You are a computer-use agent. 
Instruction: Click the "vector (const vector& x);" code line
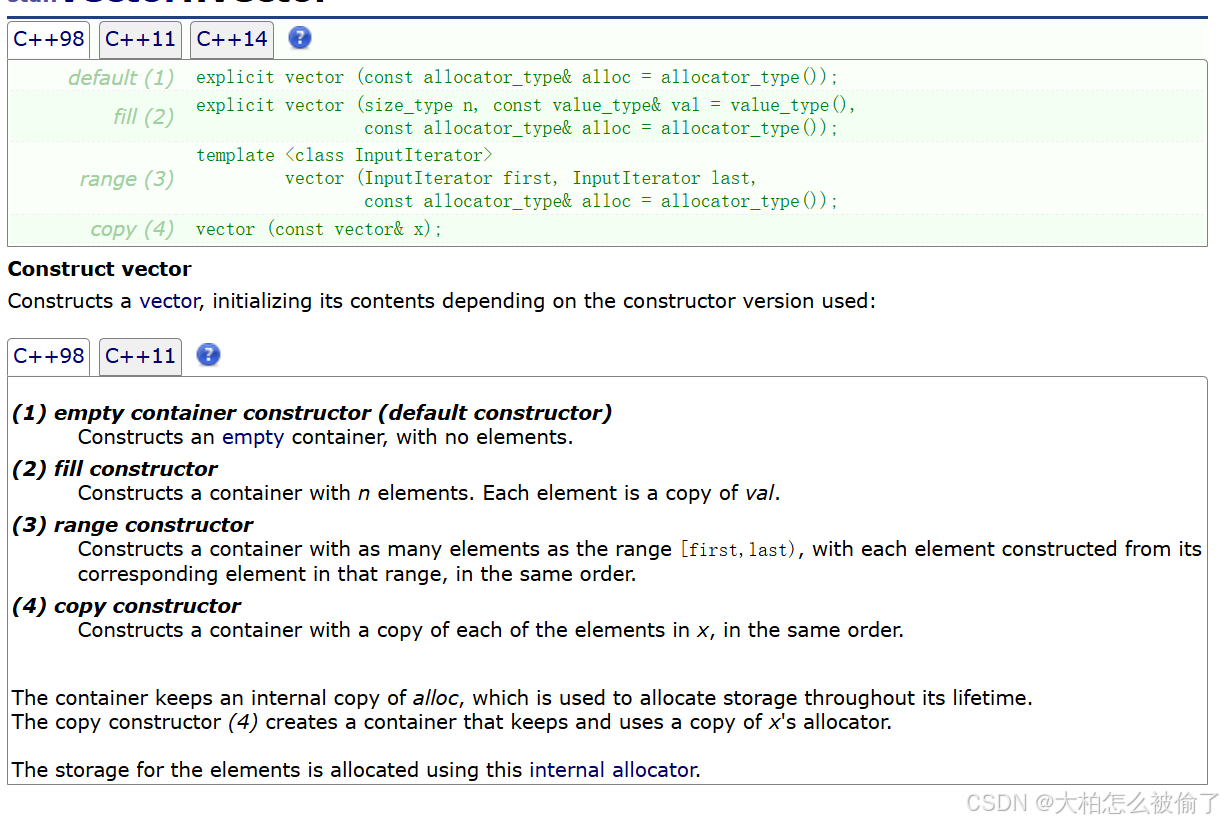(x=318, y=229)
